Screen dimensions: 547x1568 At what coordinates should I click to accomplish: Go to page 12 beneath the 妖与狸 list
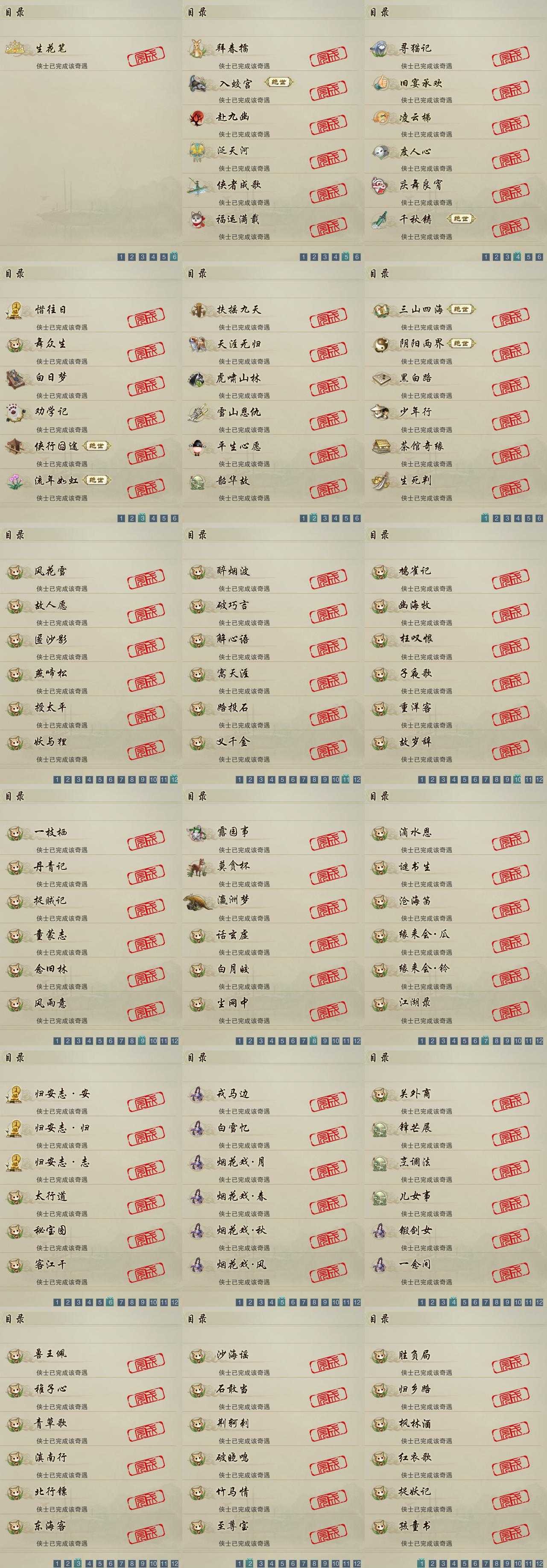(x=175, y=779)
